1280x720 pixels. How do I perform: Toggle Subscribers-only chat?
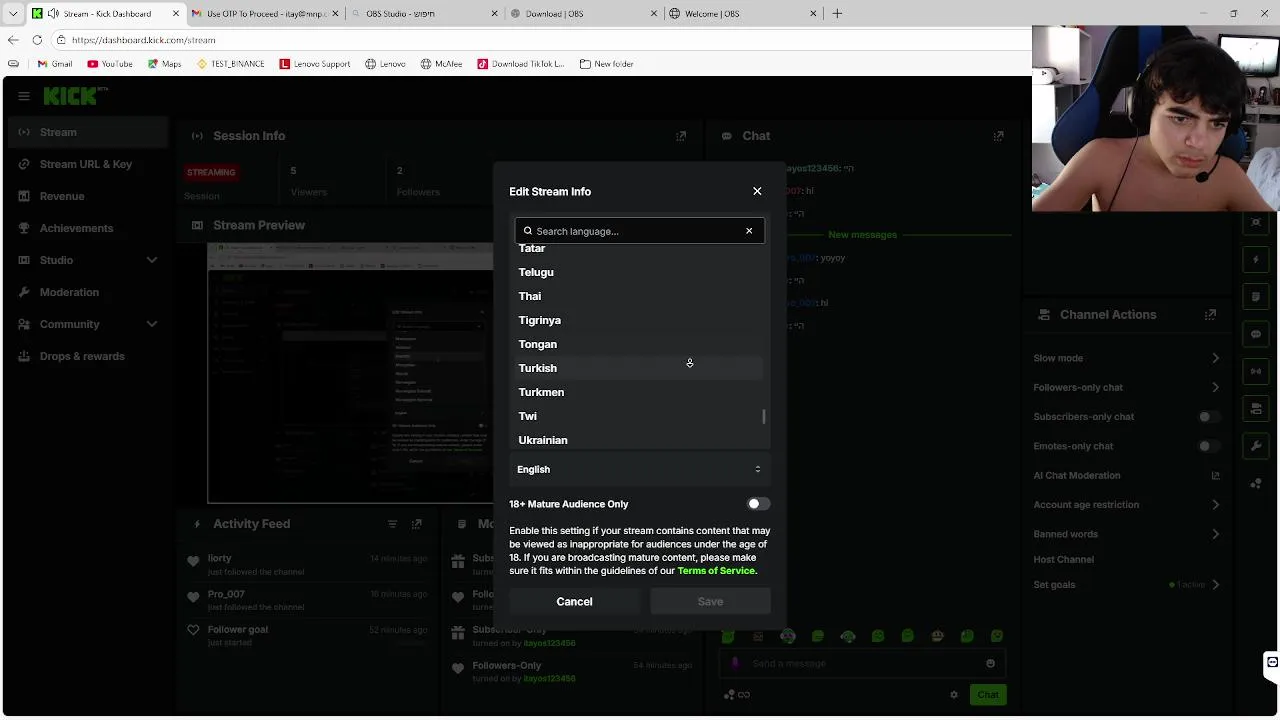click(1209, 417)
